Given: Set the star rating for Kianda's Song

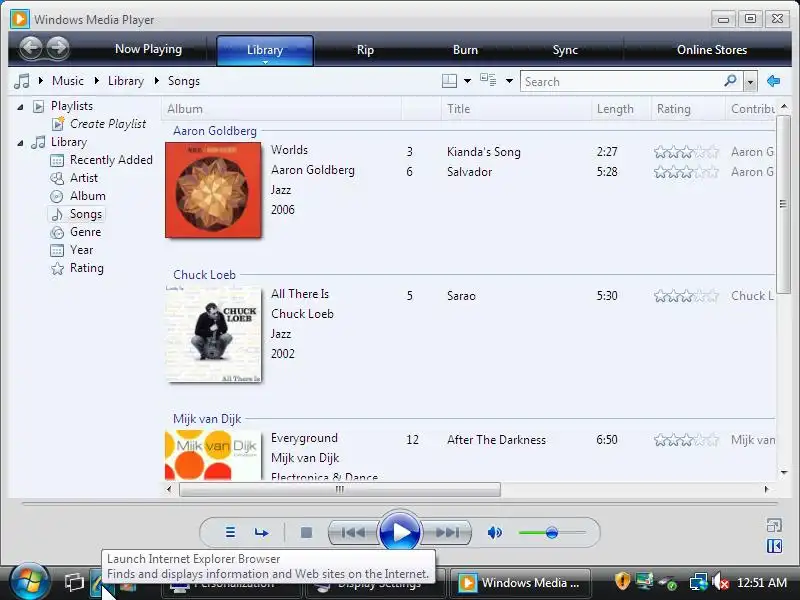Looking at the screenshot, I should point(686,152).
